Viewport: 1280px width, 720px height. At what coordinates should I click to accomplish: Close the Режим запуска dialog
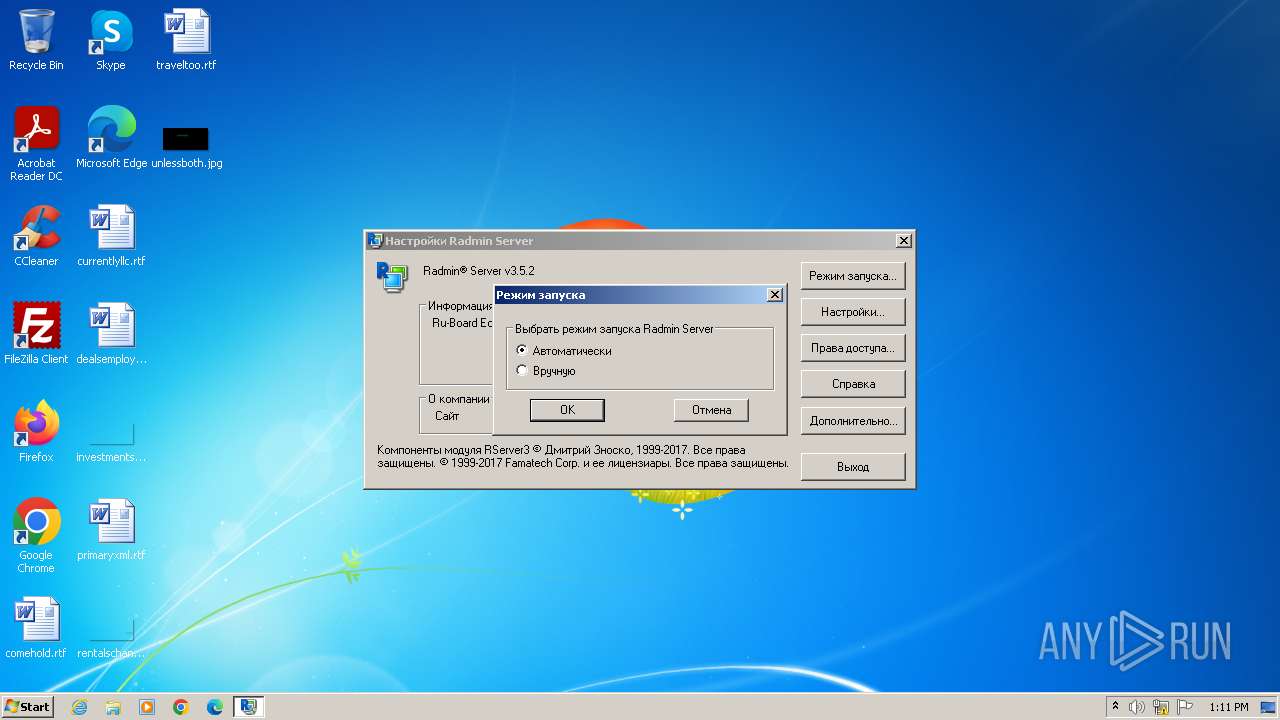point(774,295)
